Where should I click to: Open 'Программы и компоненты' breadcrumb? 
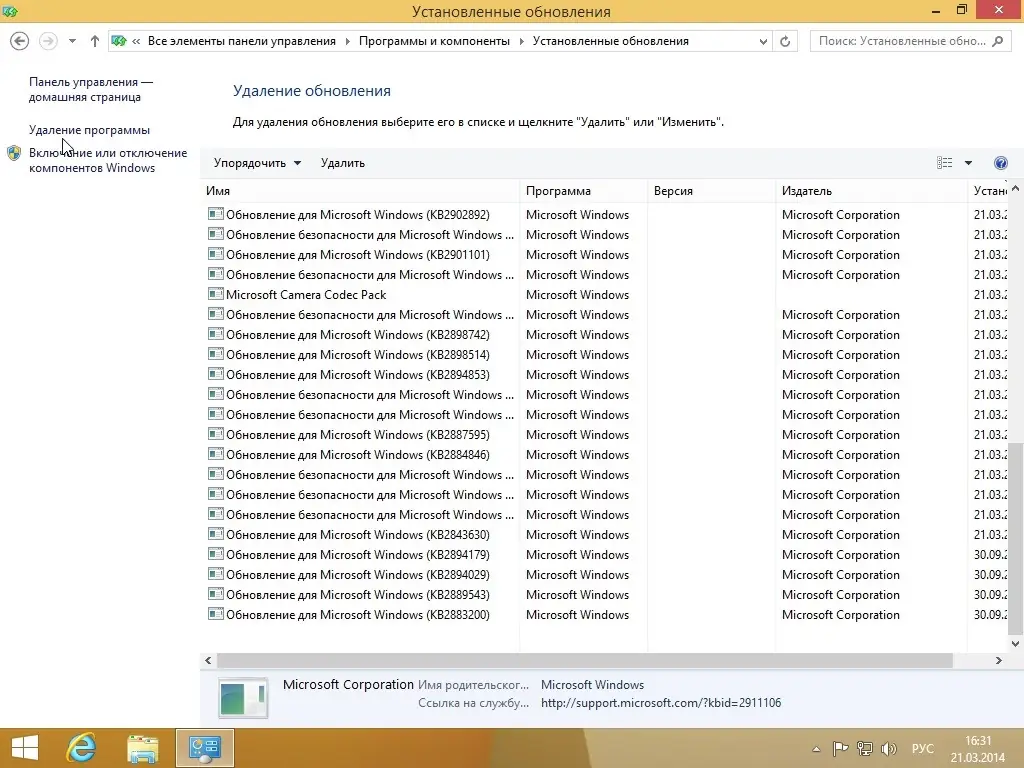[x=434, y=41]
